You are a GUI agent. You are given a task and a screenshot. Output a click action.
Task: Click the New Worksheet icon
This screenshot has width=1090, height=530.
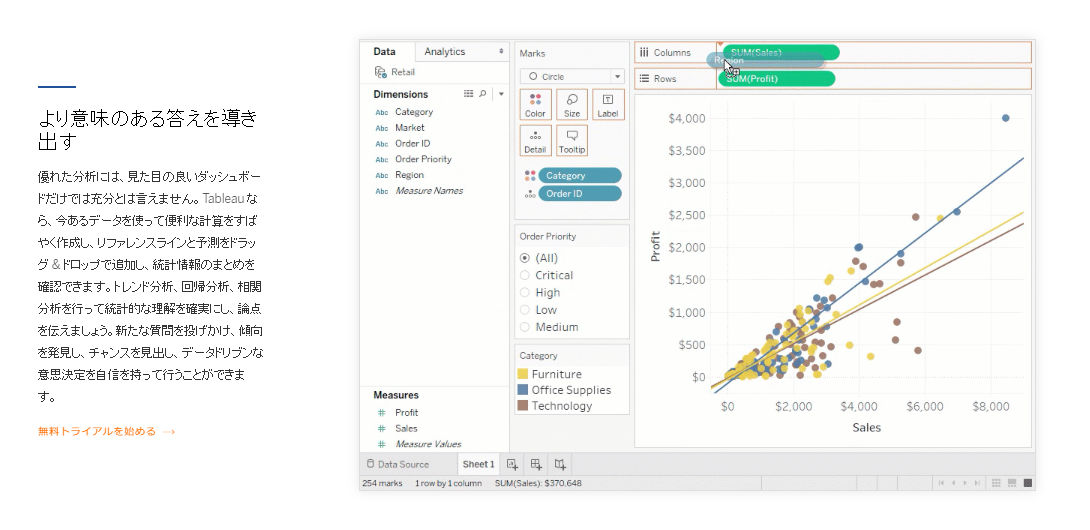(x=512, y=464)
